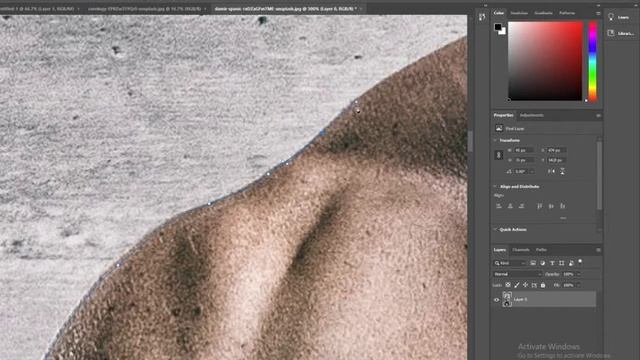Lock layer position
The width and height of the screenshot is (640, 360).
(525, 285)
